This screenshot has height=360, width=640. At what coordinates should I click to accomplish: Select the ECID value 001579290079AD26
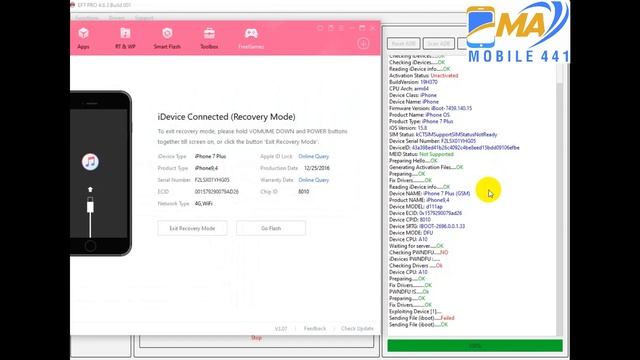tap(217, 192)
